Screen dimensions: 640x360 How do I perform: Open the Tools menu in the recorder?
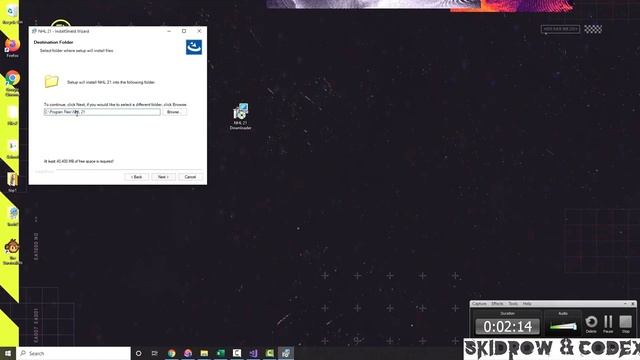tap(513, 304)
